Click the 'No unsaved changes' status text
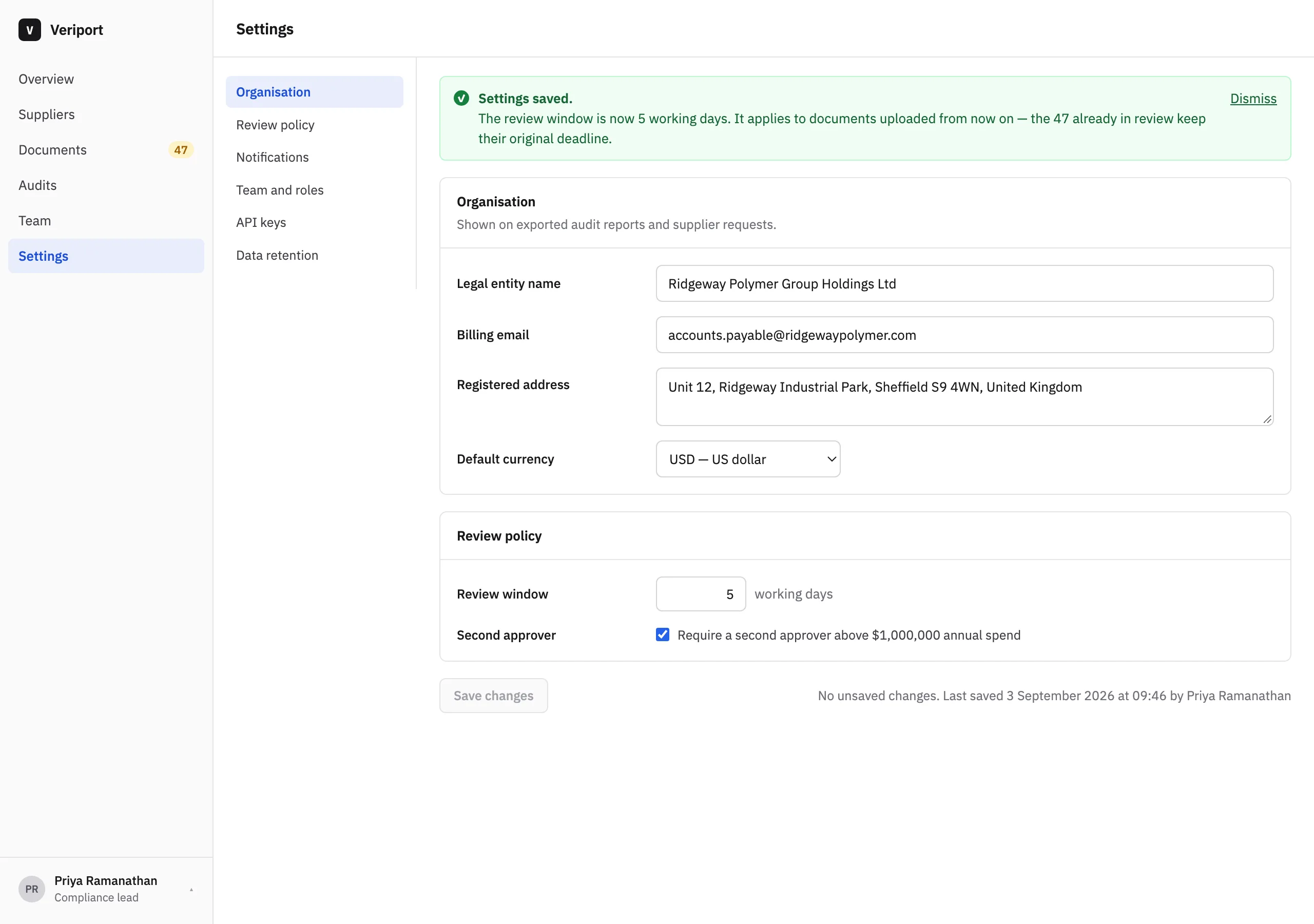The height and width of the screenshot is (924, 1314). (1054, 696)
